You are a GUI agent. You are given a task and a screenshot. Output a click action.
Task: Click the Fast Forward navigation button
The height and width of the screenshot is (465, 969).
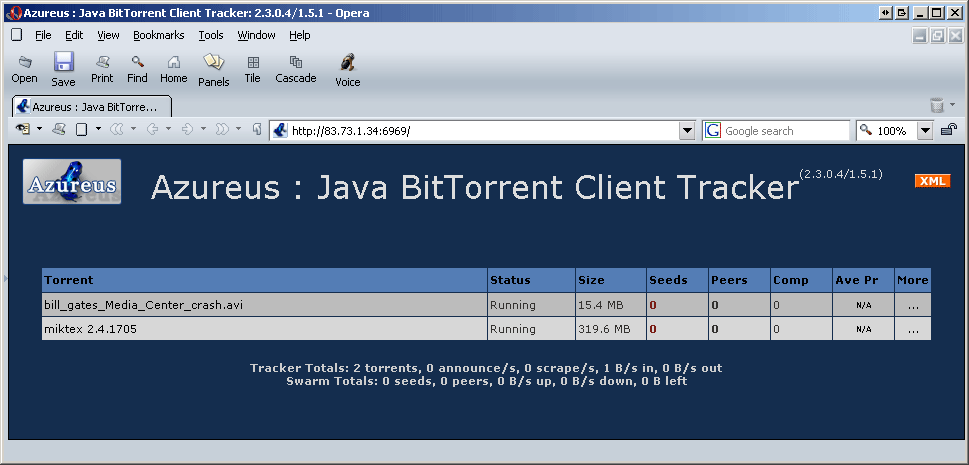[222, 129]
